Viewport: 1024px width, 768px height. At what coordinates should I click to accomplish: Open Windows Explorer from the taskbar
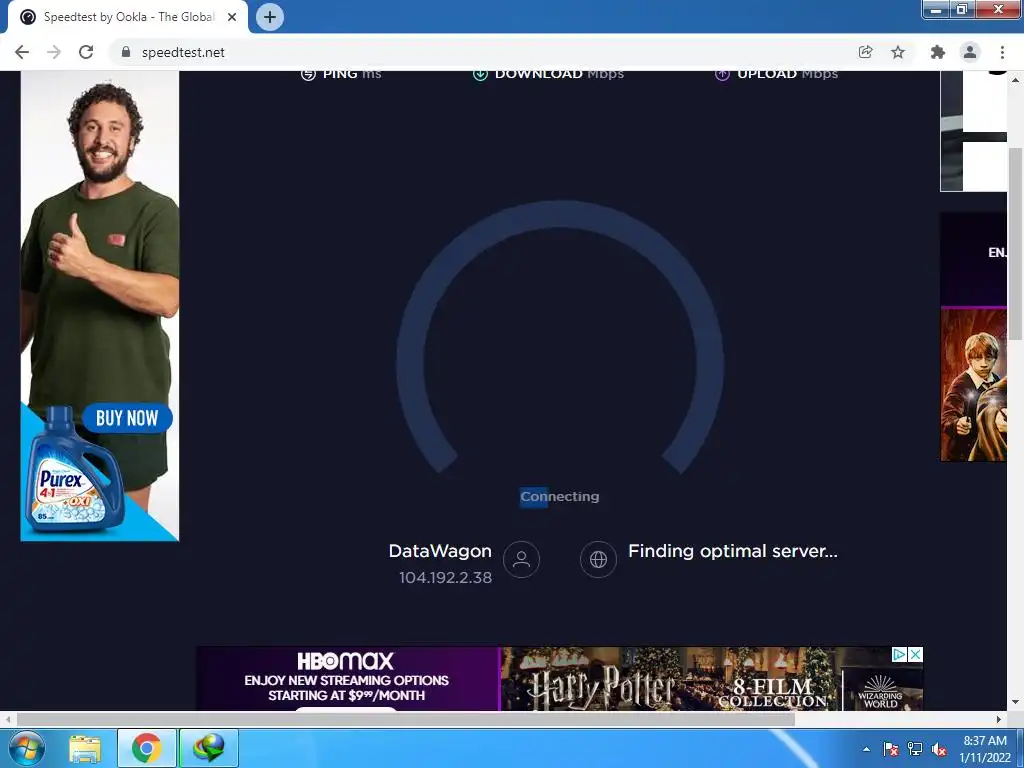(x=86, y=748)
